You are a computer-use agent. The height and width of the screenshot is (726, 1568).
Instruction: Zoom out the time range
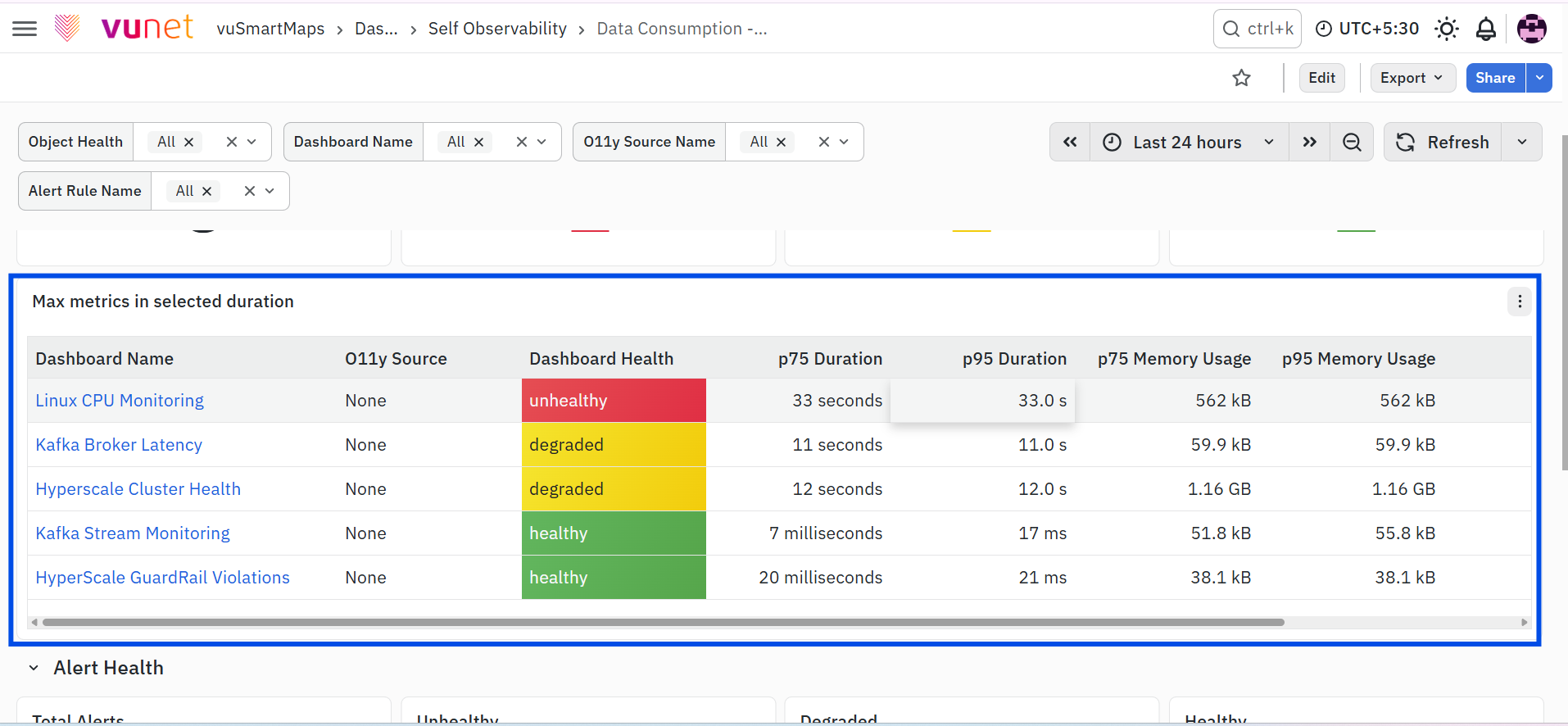(1352, 142)
